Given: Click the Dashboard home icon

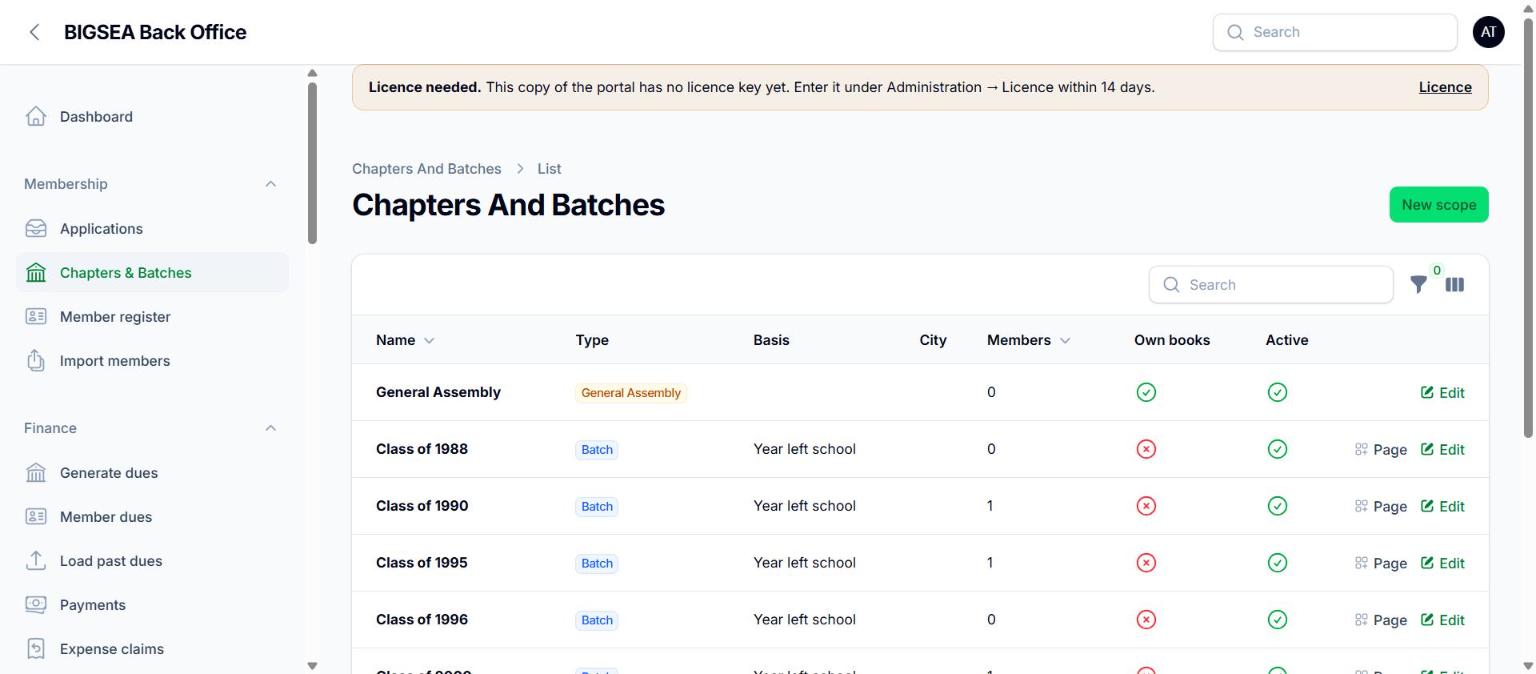Looking at the screenshot, I should click(36, 117).
